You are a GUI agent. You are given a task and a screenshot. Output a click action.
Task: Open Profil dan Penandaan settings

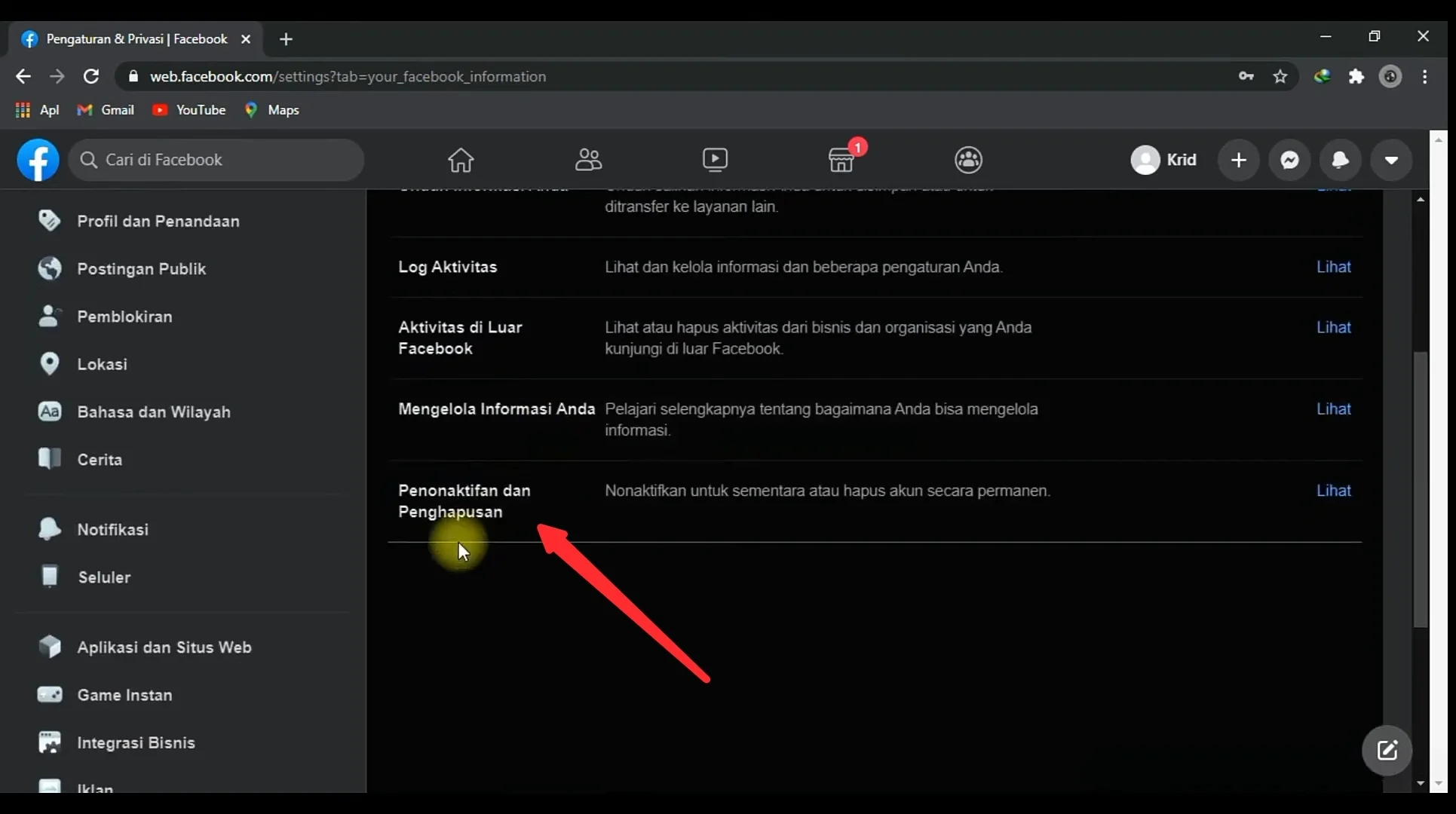(158, 221)
